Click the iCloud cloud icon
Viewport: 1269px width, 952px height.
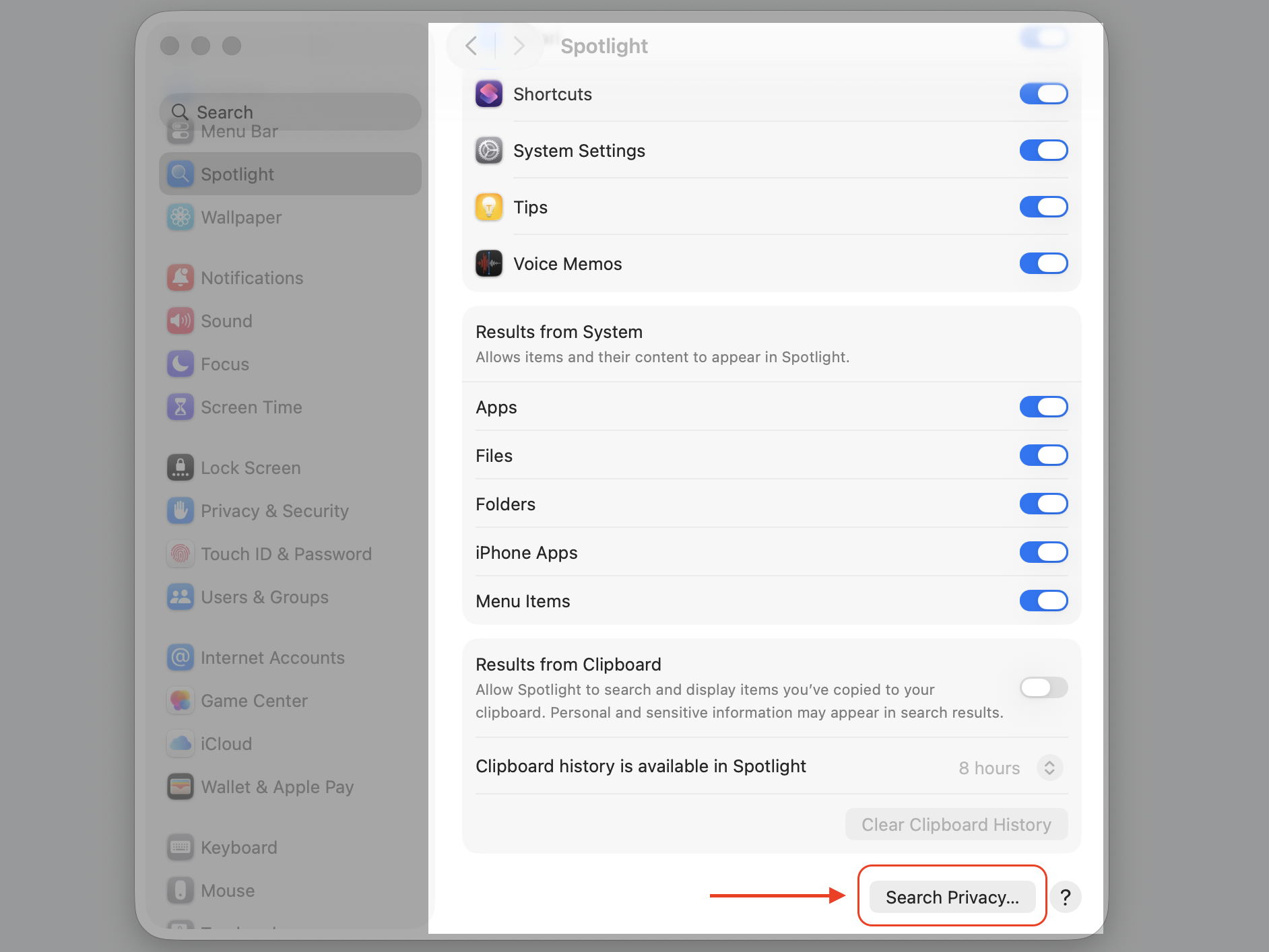[x=181, y=743]
